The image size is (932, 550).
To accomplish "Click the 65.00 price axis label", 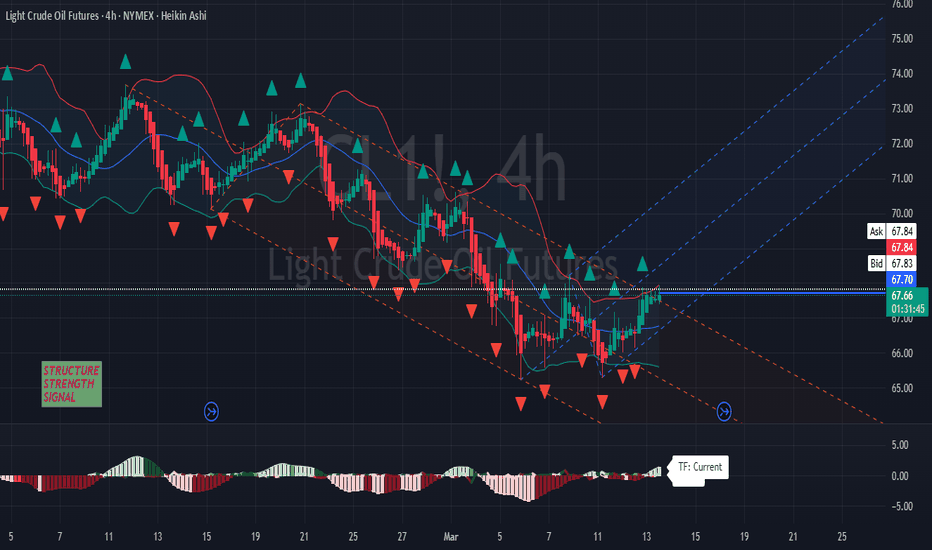I will (x=902, y=388).
